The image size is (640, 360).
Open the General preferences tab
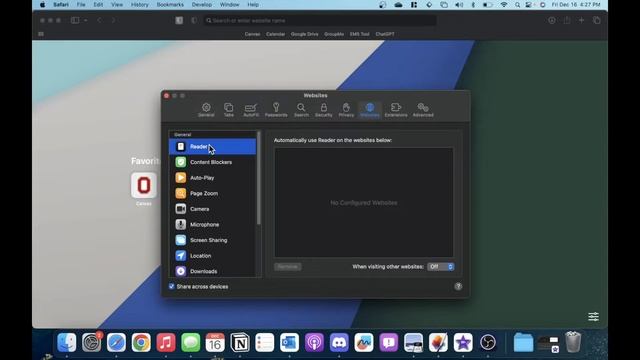click(206, 110)
